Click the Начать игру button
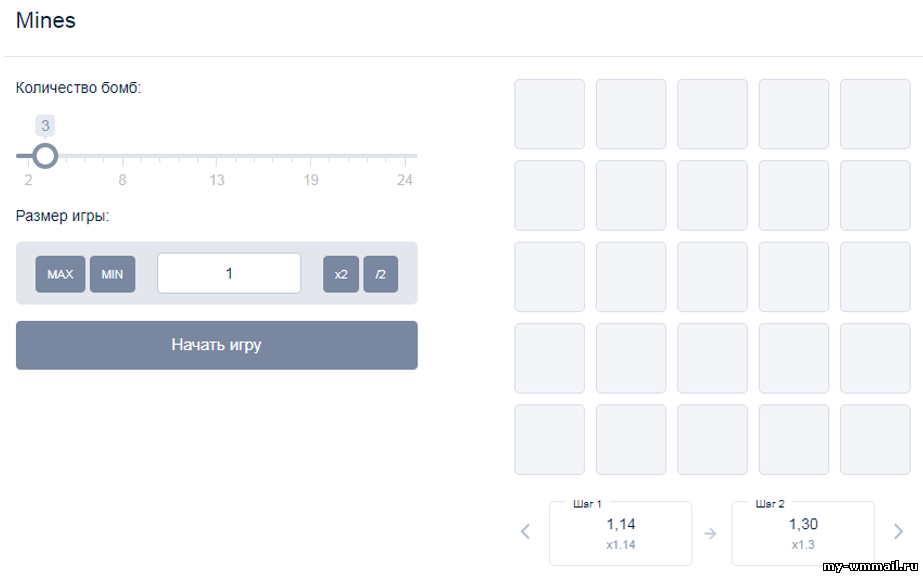This screenshot has width=923, height=576. [x=216, y=345]
